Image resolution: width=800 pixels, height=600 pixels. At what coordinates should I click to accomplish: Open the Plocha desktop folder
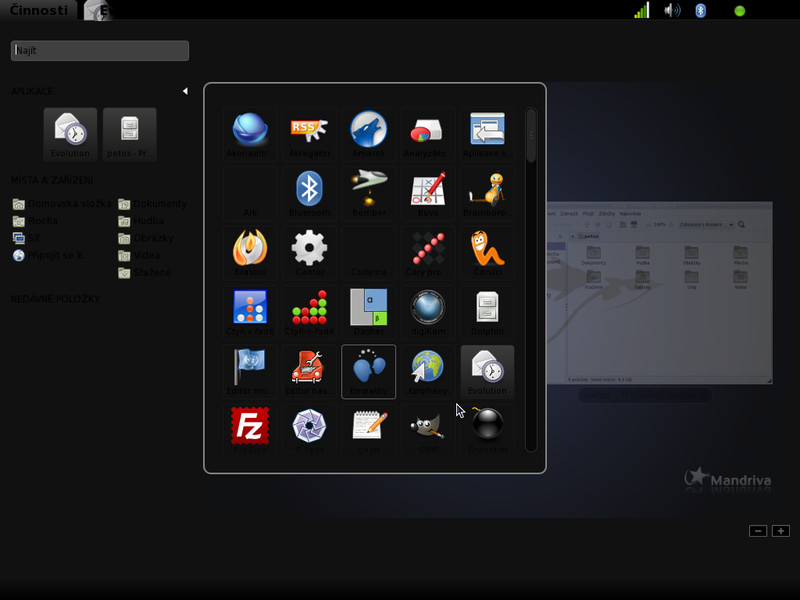point(35,221)
